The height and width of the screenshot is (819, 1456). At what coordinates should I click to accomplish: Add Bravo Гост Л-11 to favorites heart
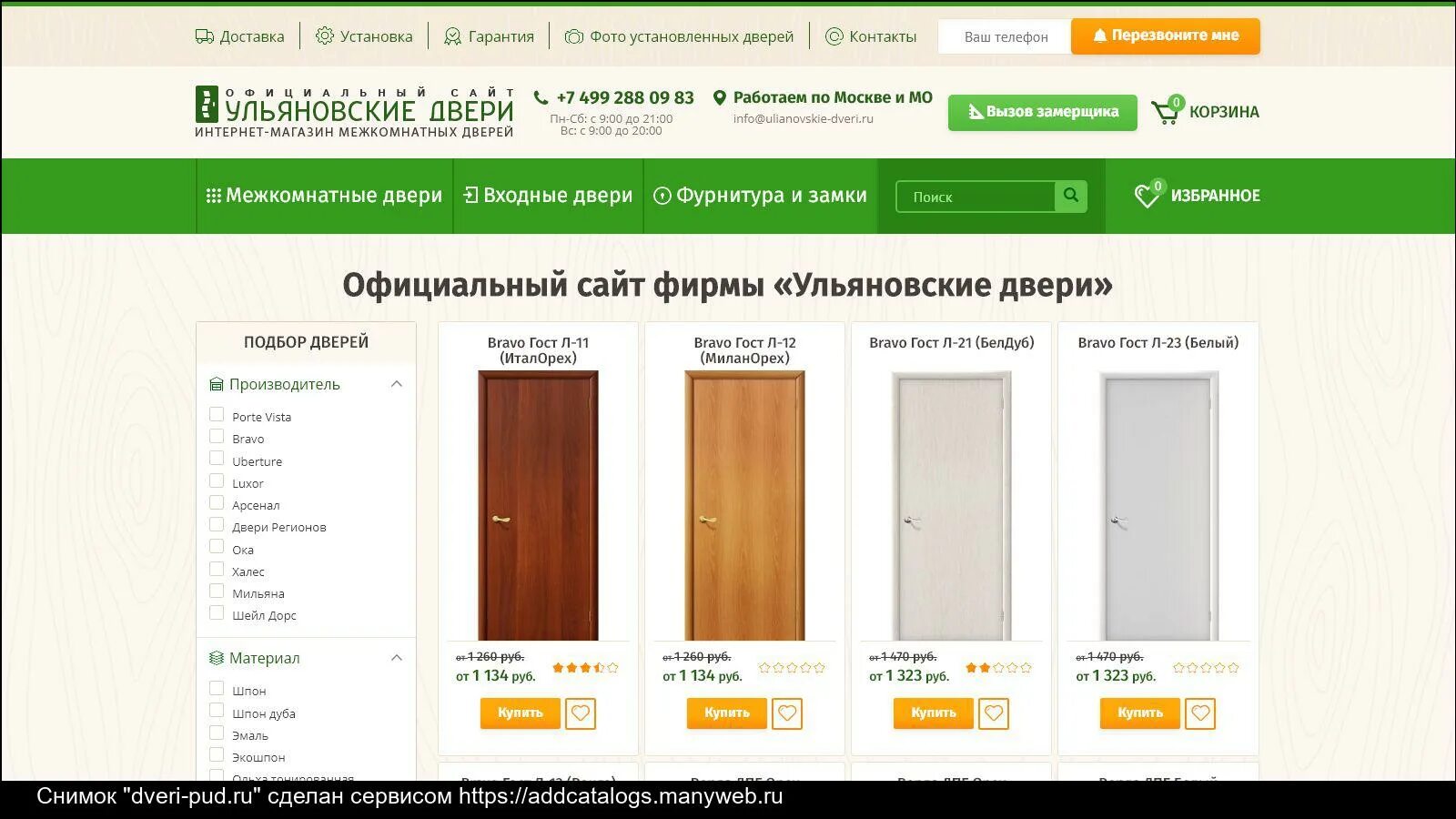[x=581, y=713]
